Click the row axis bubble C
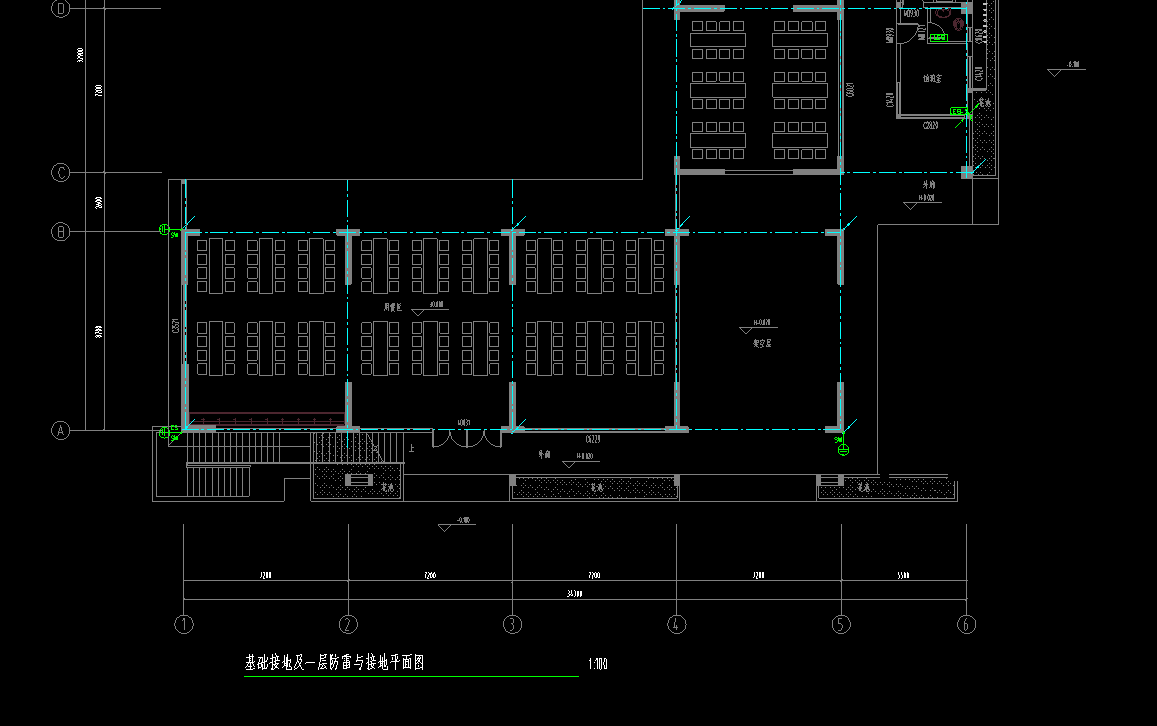Screen dimensions: 1157x726 pos(60,173)
